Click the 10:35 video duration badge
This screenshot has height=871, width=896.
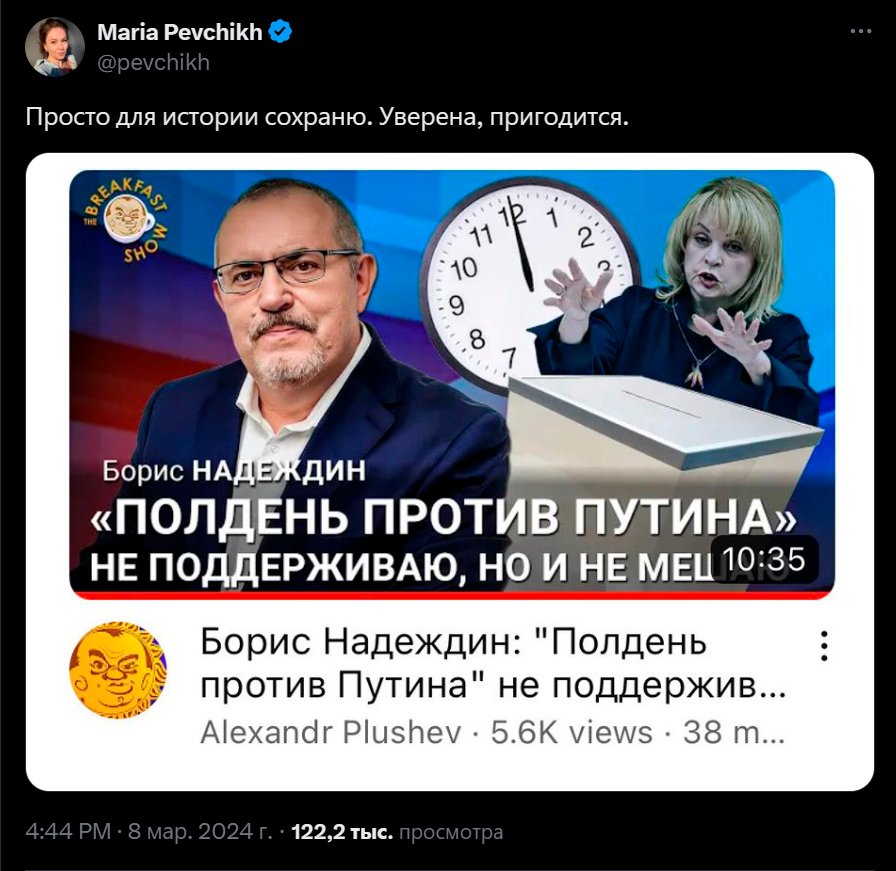tap(764, 559)
